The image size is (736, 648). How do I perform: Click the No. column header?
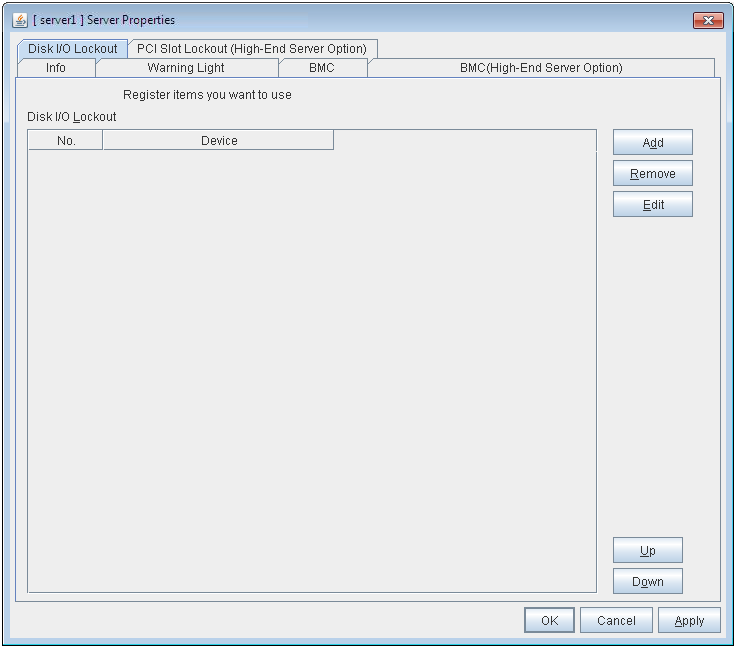[65, 140]
